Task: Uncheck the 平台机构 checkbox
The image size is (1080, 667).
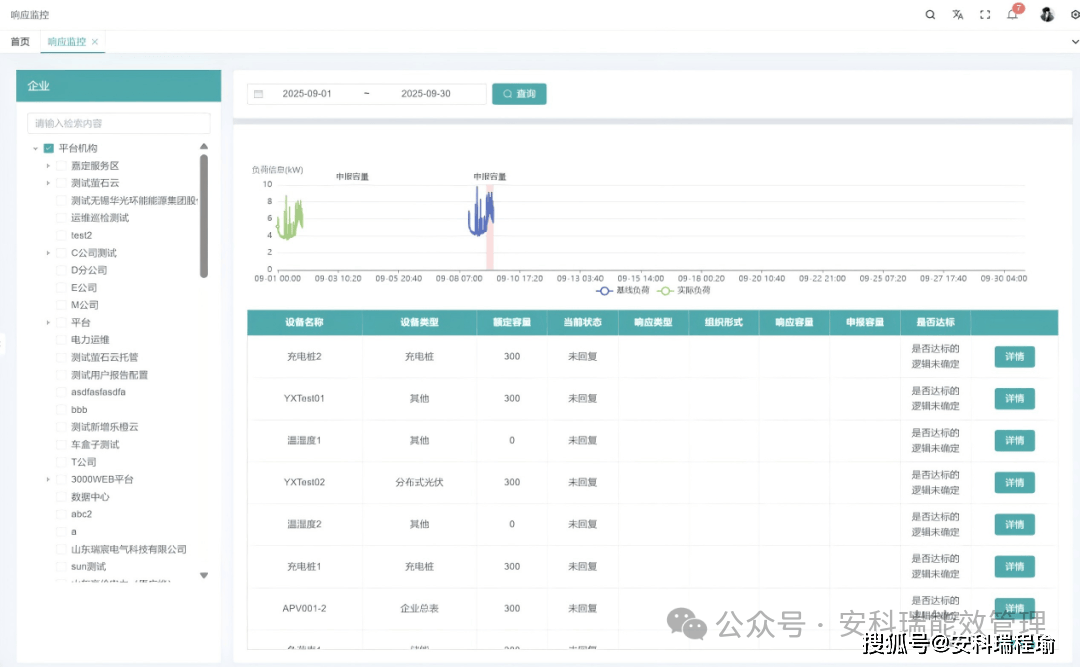Action: pyautogui.click(x=48, y=148)
